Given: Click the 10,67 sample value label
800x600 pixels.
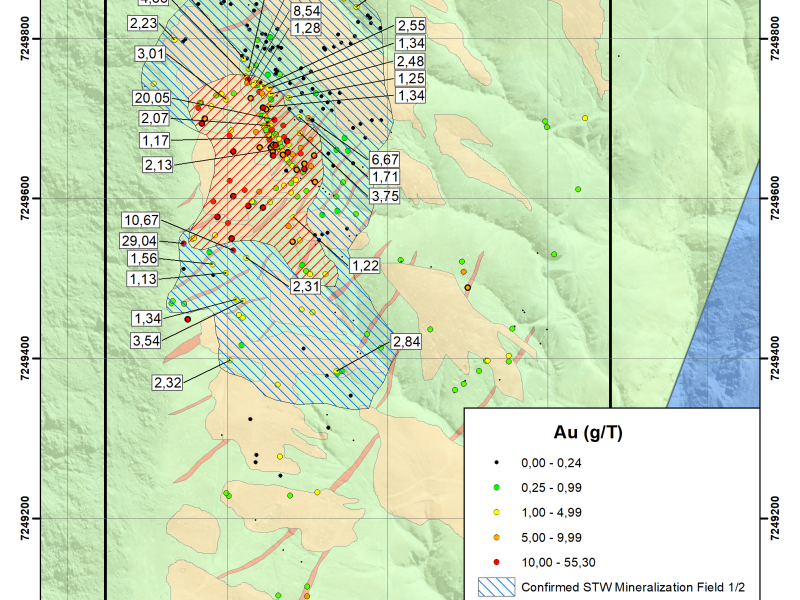Looking at the screenshot, I should pyautogui.click(x=139, y=220).
